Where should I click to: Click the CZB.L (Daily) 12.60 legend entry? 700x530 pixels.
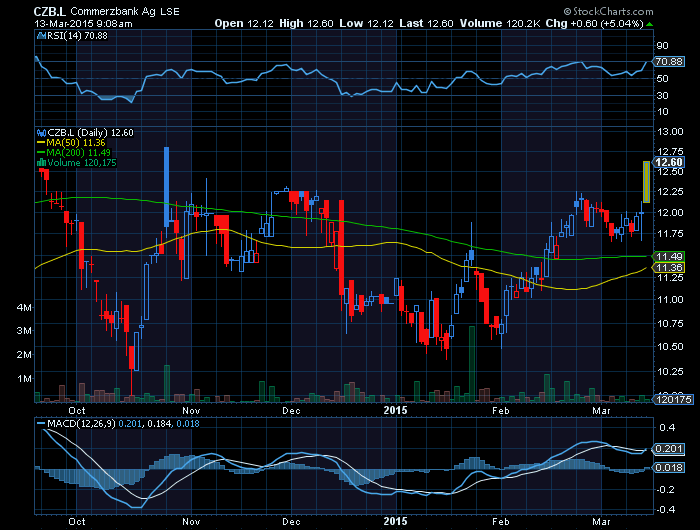[x=90, y=133]
